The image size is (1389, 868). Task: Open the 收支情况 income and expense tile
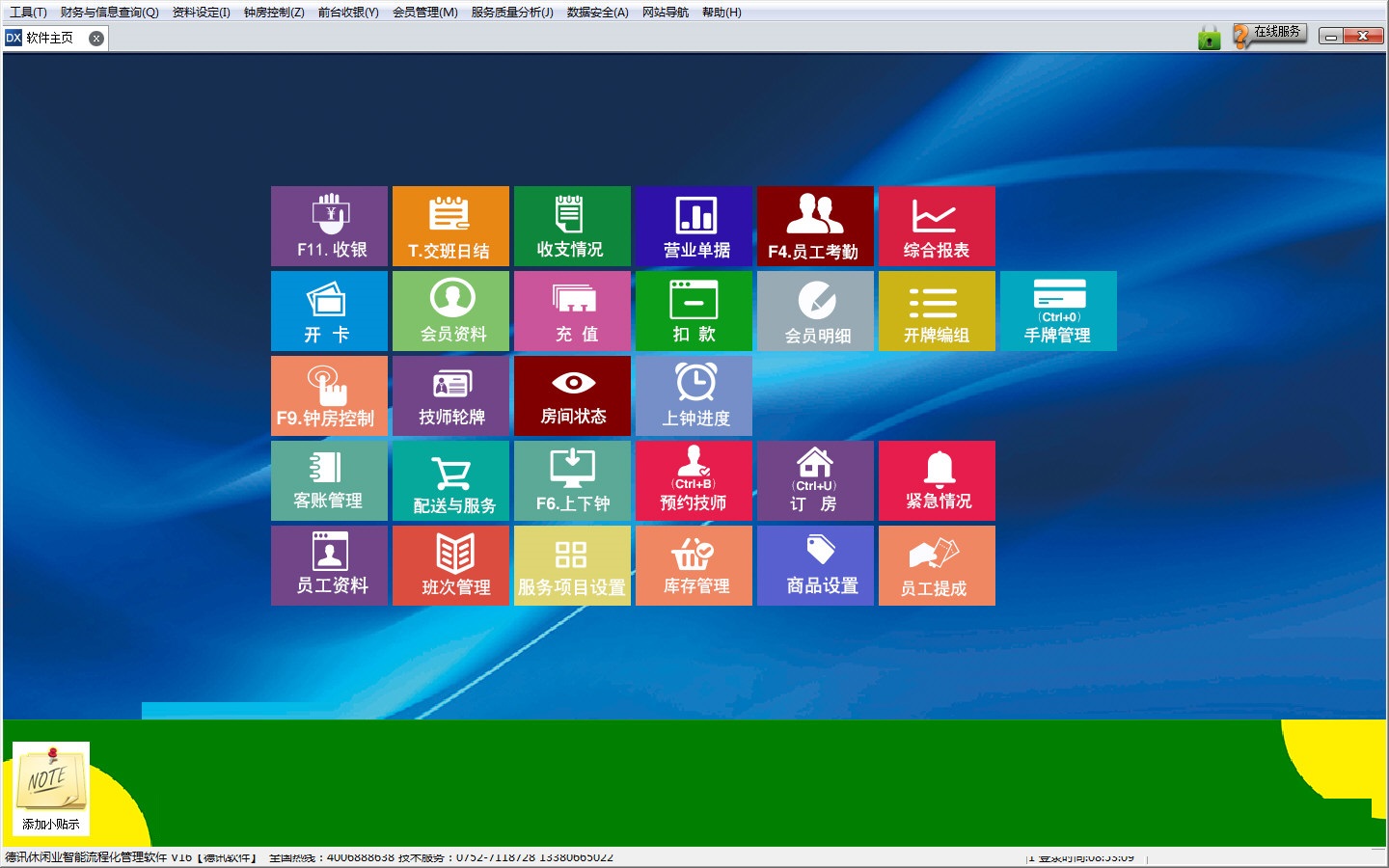[x=572, y=226]
